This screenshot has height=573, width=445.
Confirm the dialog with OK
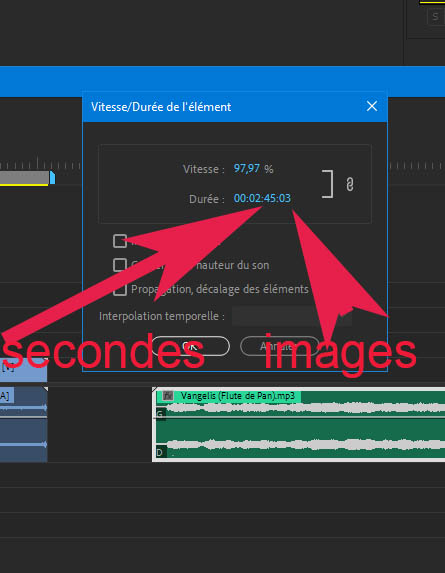[x=190, y=346]
